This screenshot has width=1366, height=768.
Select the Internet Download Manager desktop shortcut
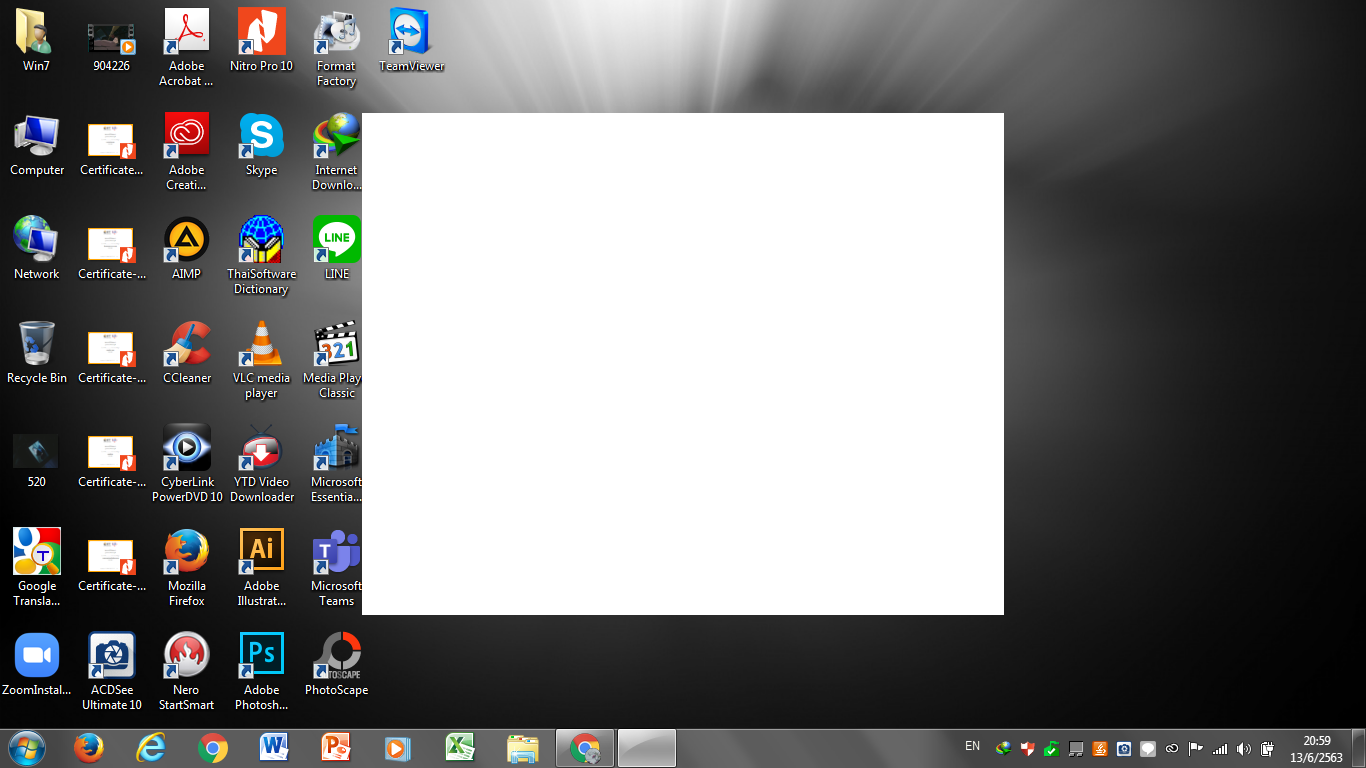pyautogui.click(x=336, y=151)
